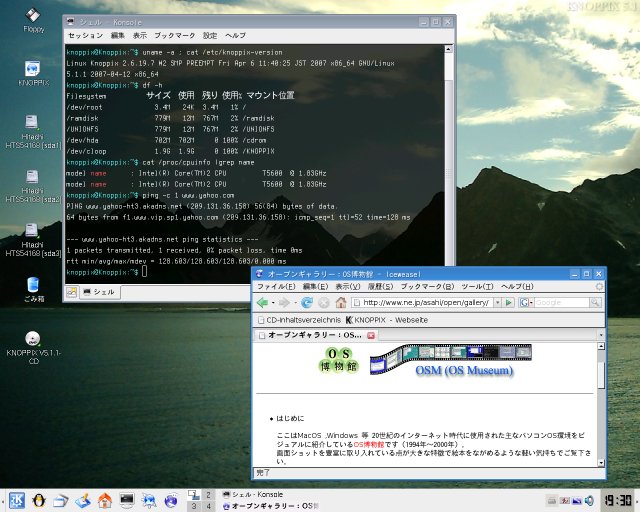Viewport: 640px width, 512px height.
Task: Open the ファイル(F) menu in Iceweasel
Action: point(276,287)
